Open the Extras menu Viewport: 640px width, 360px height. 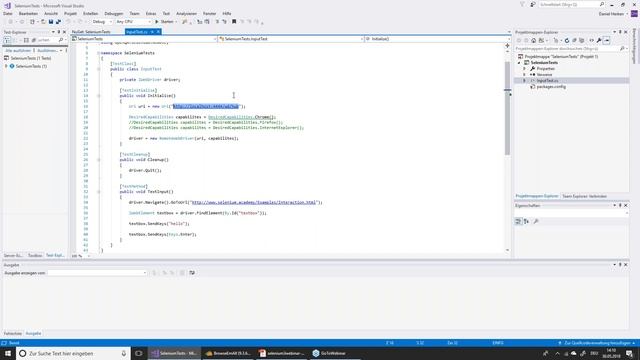tap(151, 13)
